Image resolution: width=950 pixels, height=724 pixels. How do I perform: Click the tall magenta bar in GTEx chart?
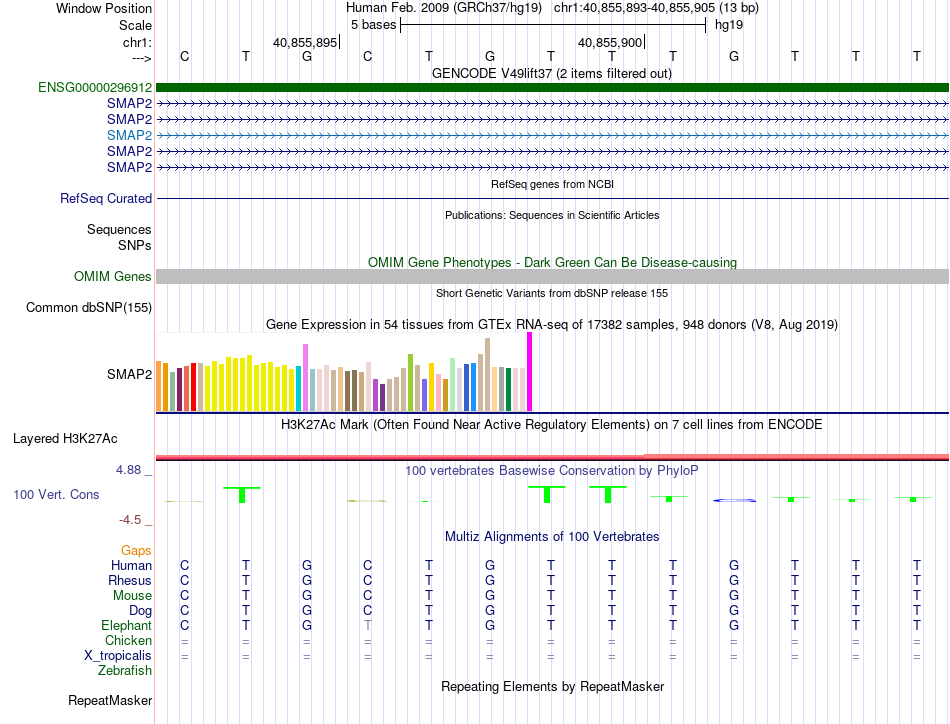530,372
